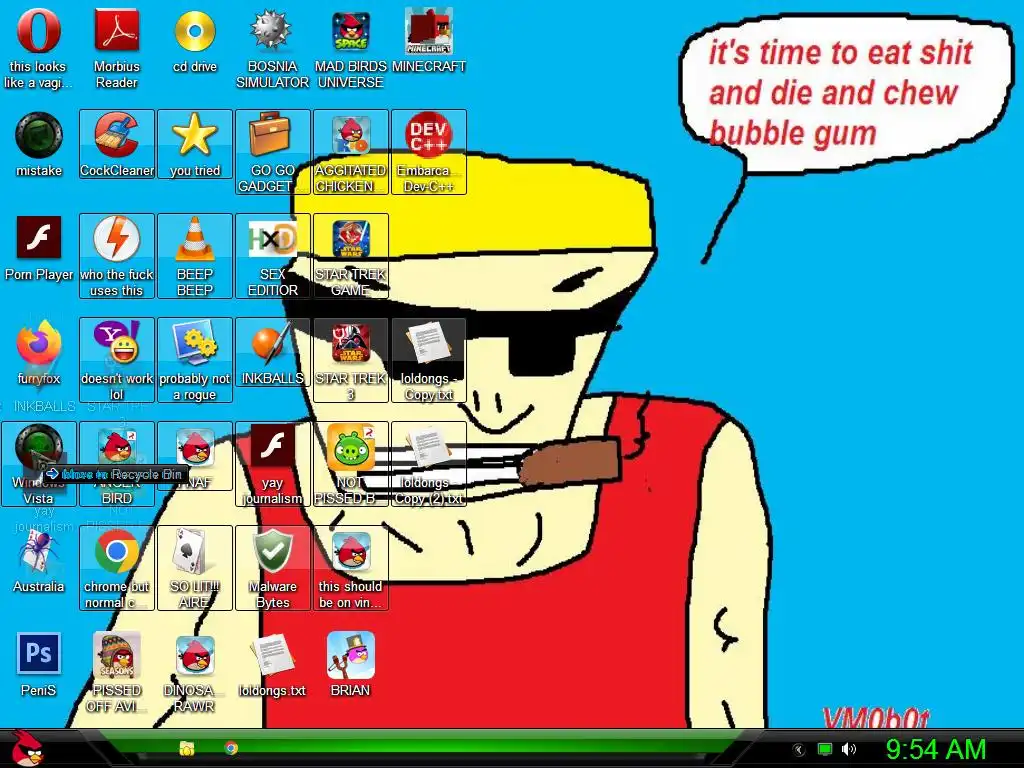Select the INKBALLS desktop icon

pos(272,353)
